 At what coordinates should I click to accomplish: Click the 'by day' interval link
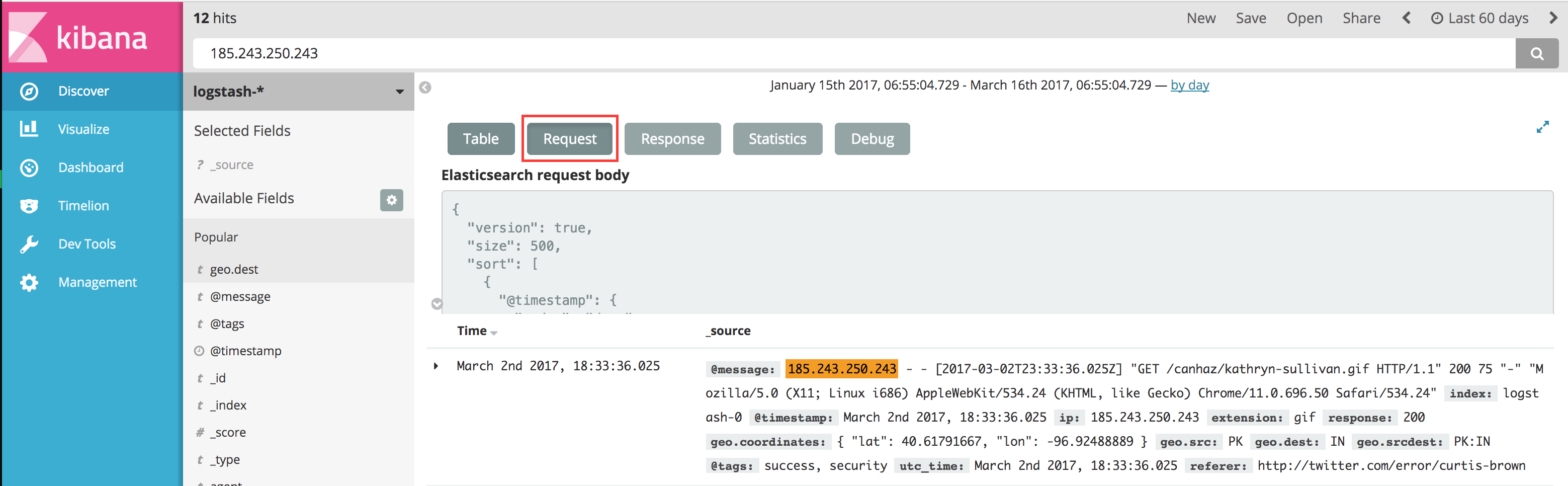pyautogui.click(x=1190, y=85)
